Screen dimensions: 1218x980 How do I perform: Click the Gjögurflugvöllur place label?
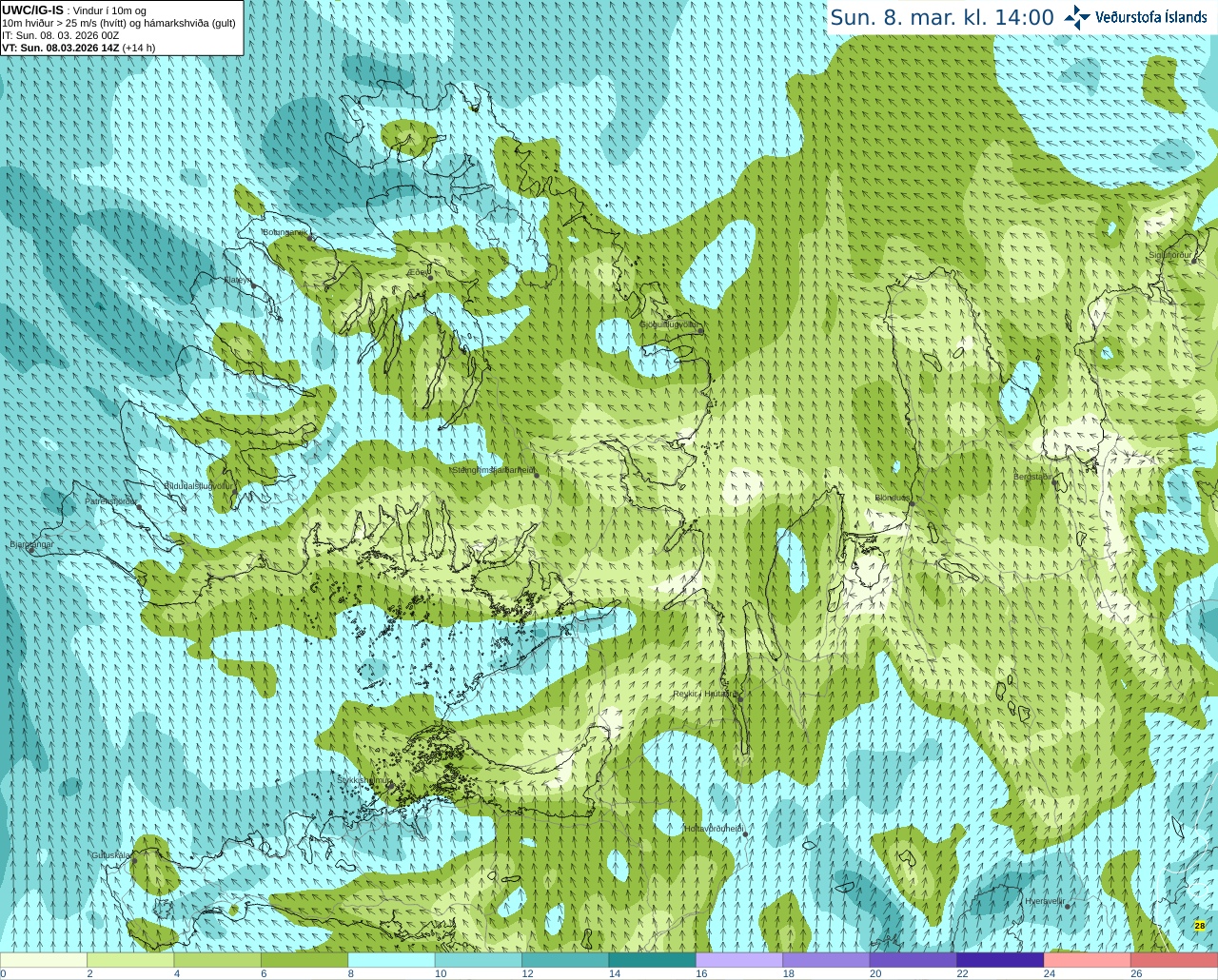tap(670, 324)
